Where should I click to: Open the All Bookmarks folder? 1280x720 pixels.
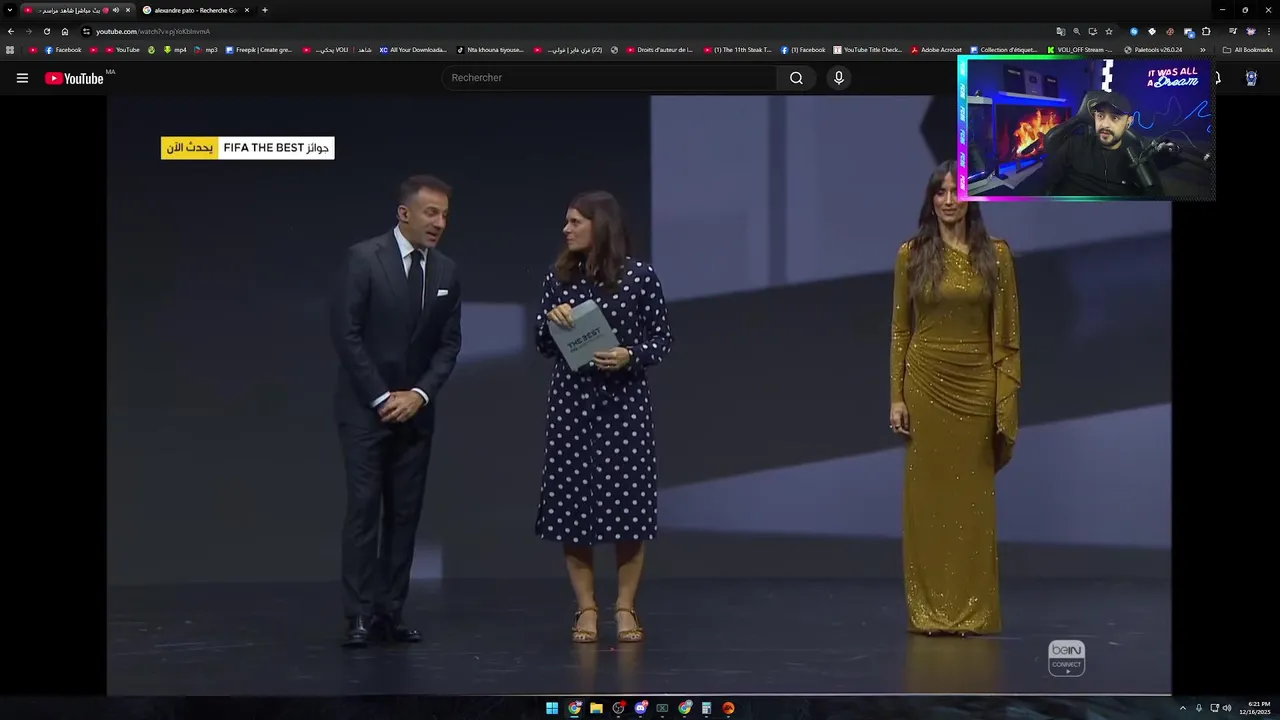1248,50
